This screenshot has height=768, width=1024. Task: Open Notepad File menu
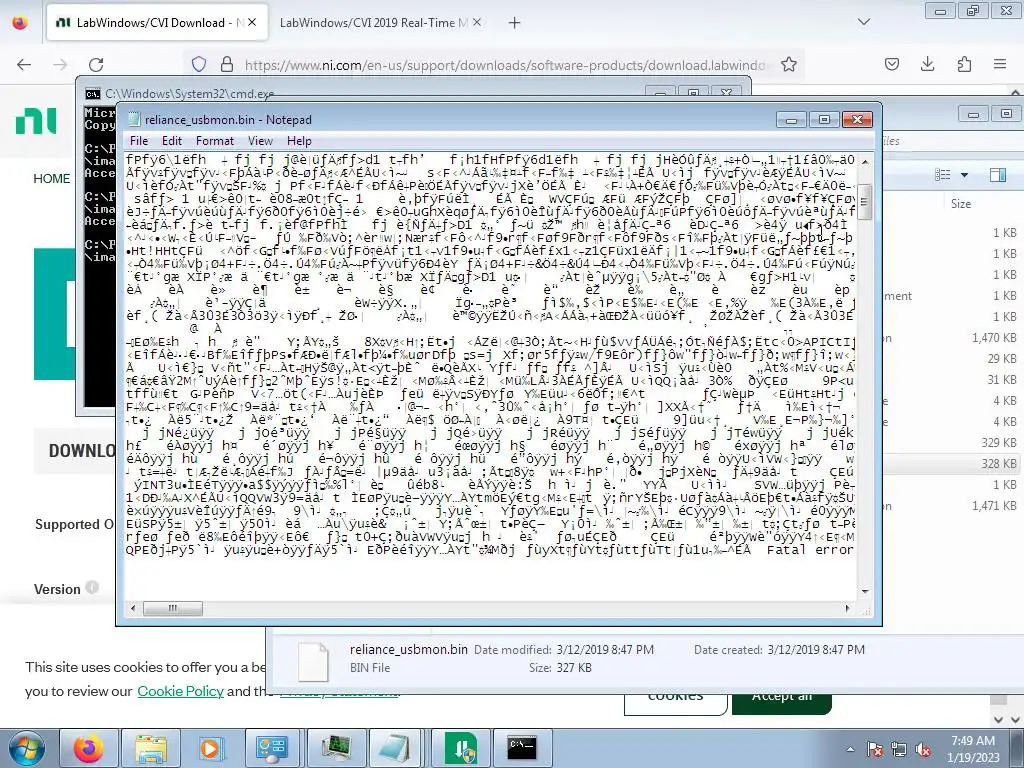[x=138, y=141]
